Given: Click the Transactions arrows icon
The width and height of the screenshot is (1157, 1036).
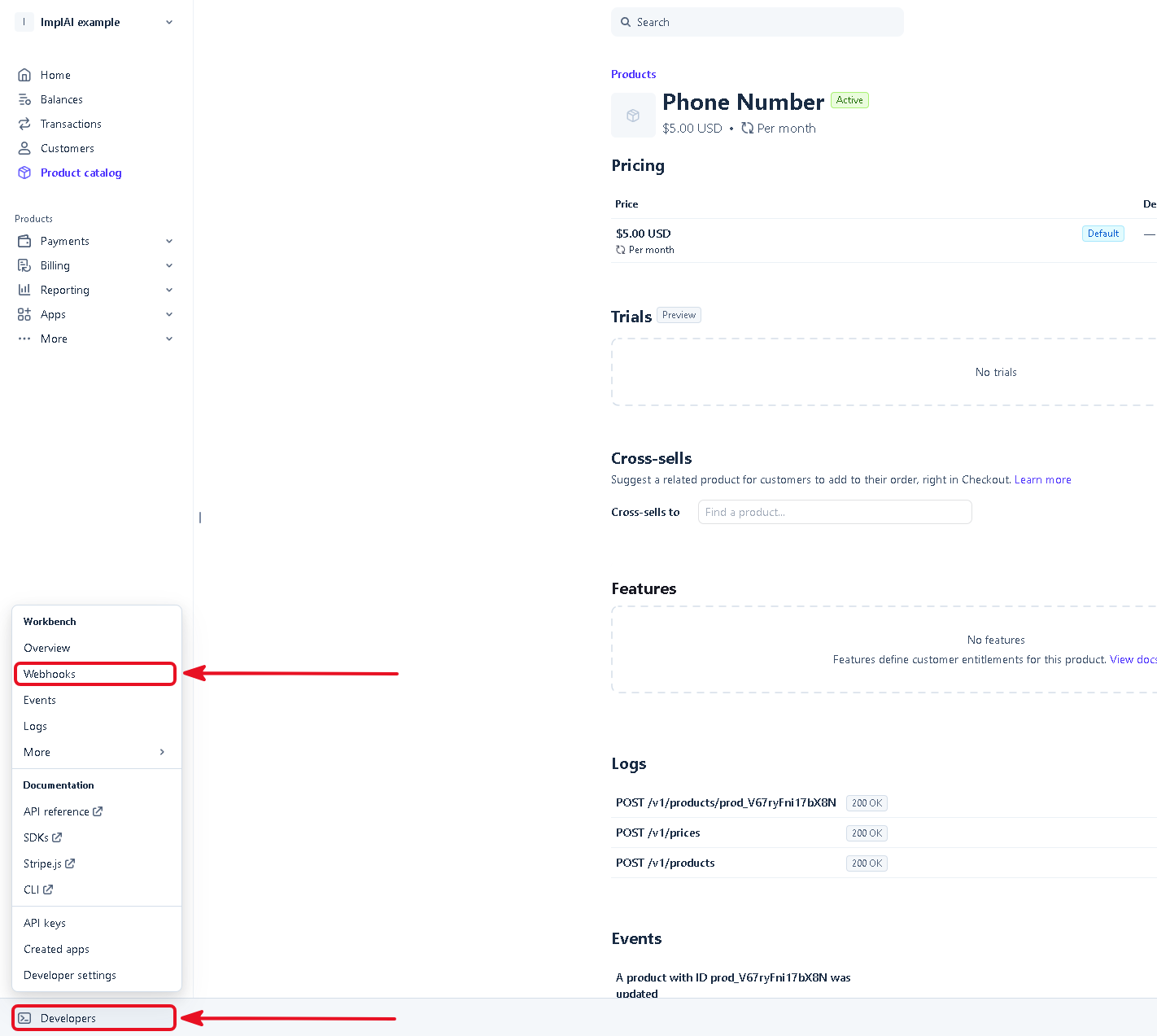Looking at the screenshot, I should pyautogui.click(x=24, y=124).
